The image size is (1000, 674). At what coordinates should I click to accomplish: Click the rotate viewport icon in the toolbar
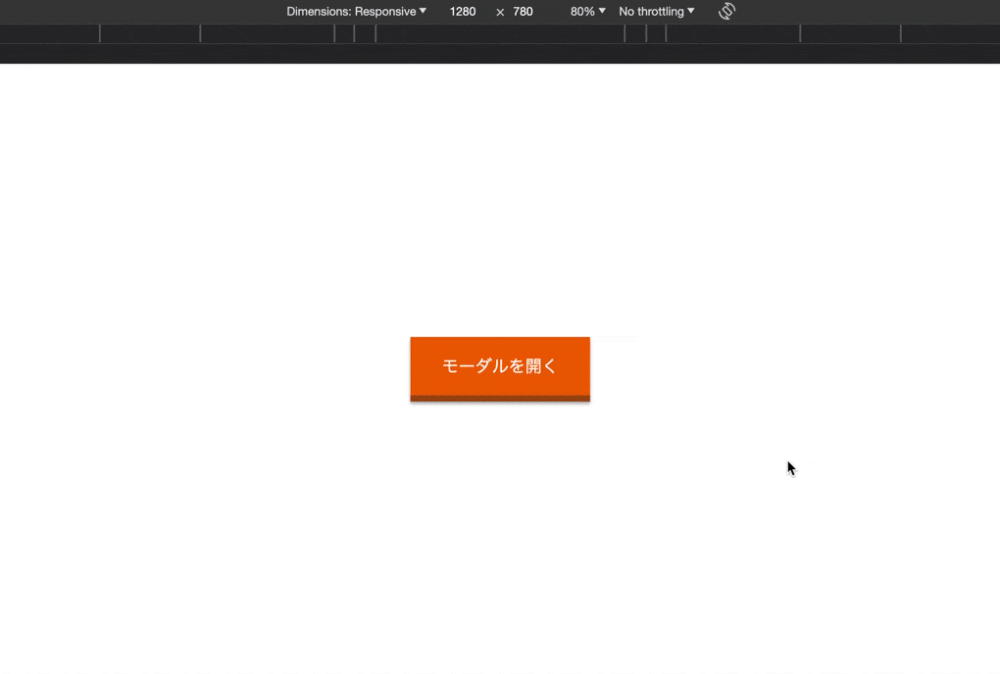tap(726, 11)
